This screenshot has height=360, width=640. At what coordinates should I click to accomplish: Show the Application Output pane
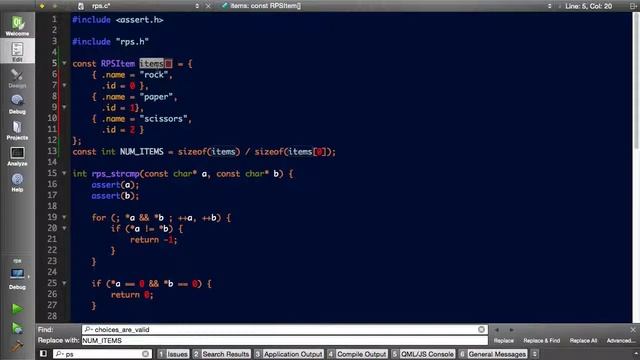tap(289, 354)
